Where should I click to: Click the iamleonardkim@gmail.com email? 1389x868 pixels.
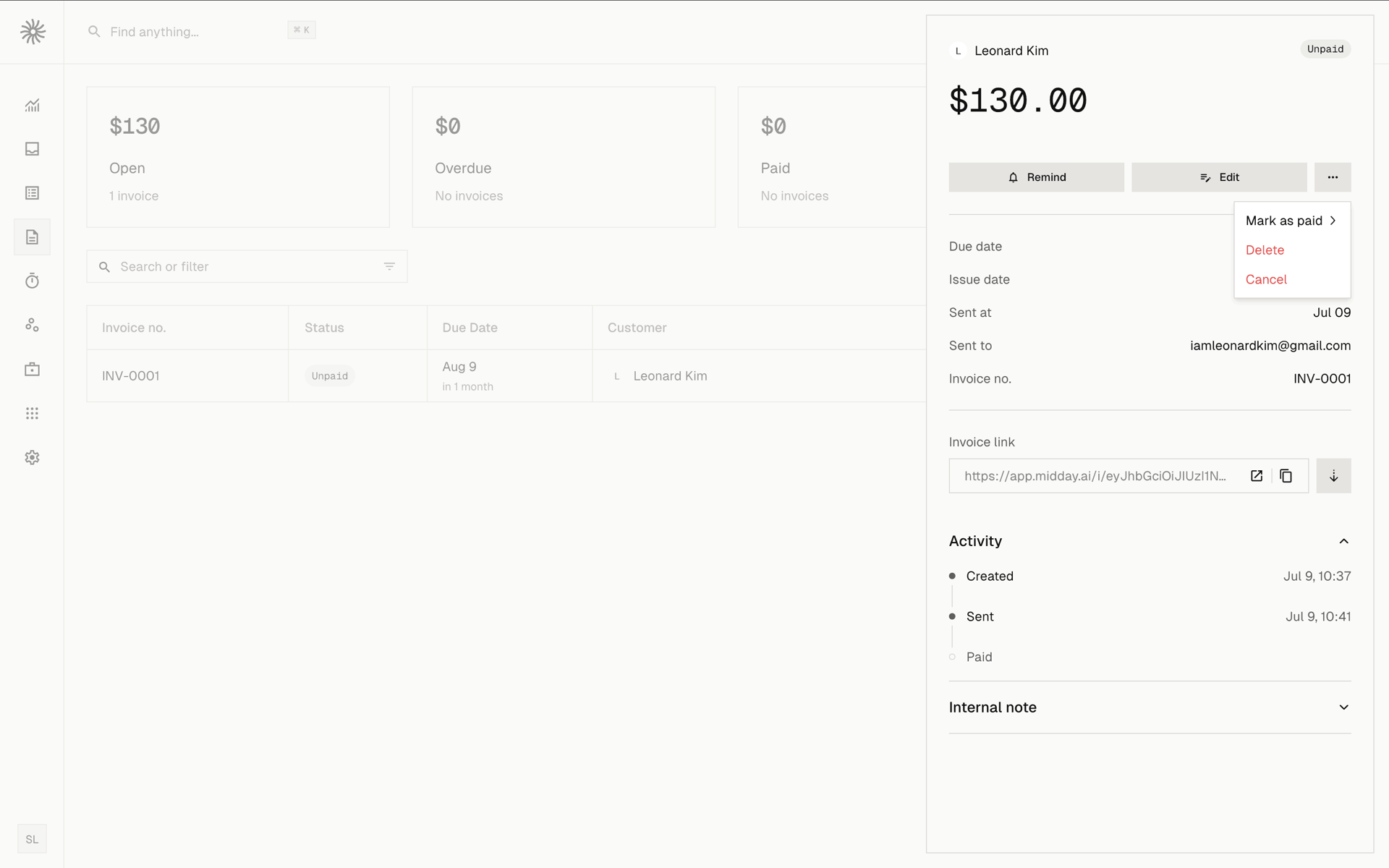point(1270,346)
